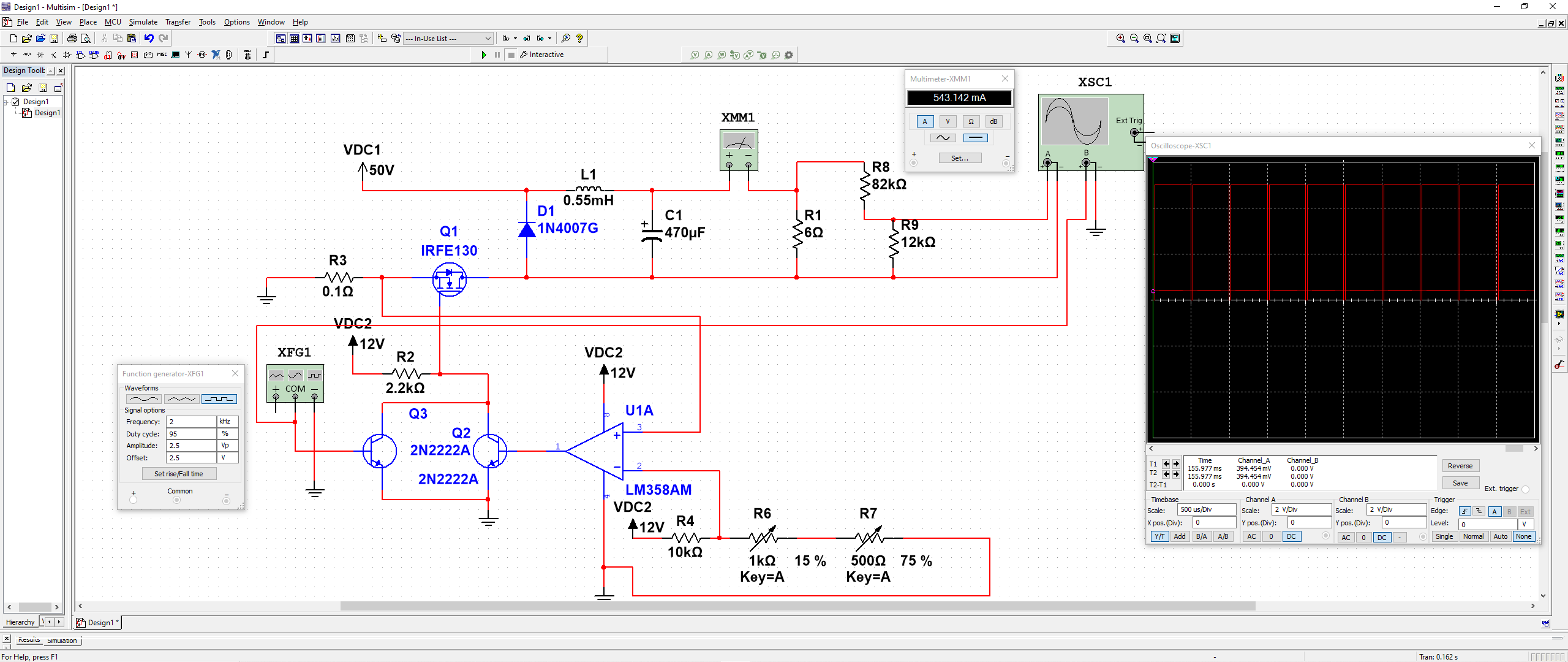Enable DC coupling for Channel B
This screenshot has height=662, width=1568.
(1382, 537)
